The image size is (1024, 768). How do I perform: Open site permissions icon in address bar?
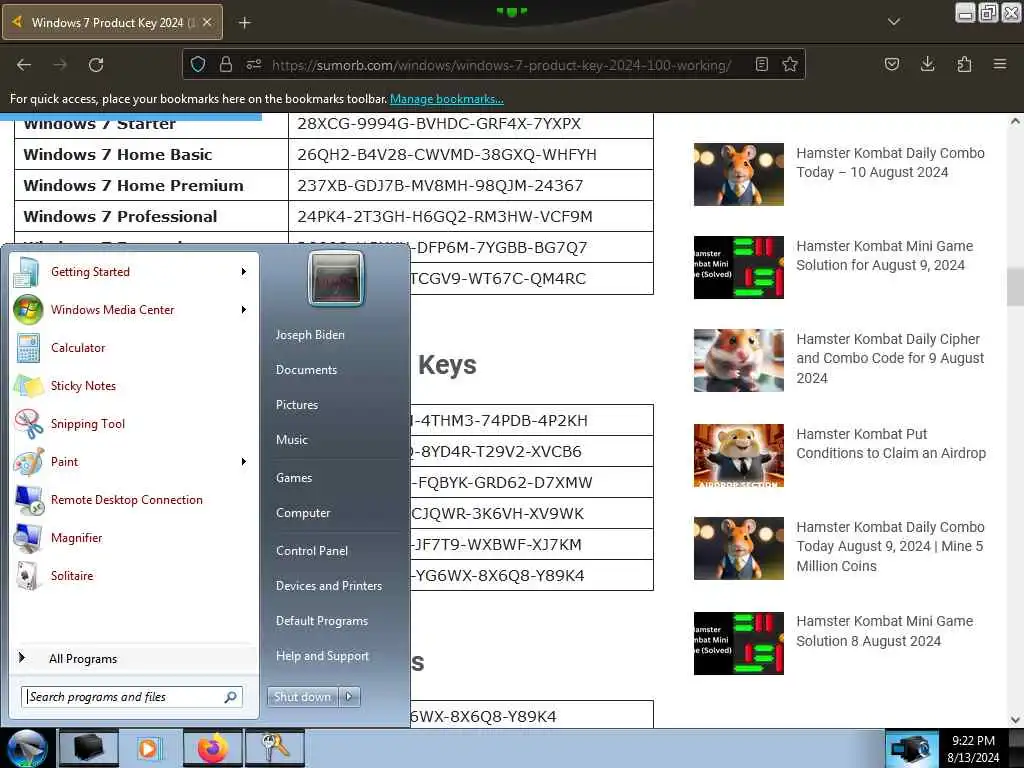pyautogui.click(x=254, y=65)
